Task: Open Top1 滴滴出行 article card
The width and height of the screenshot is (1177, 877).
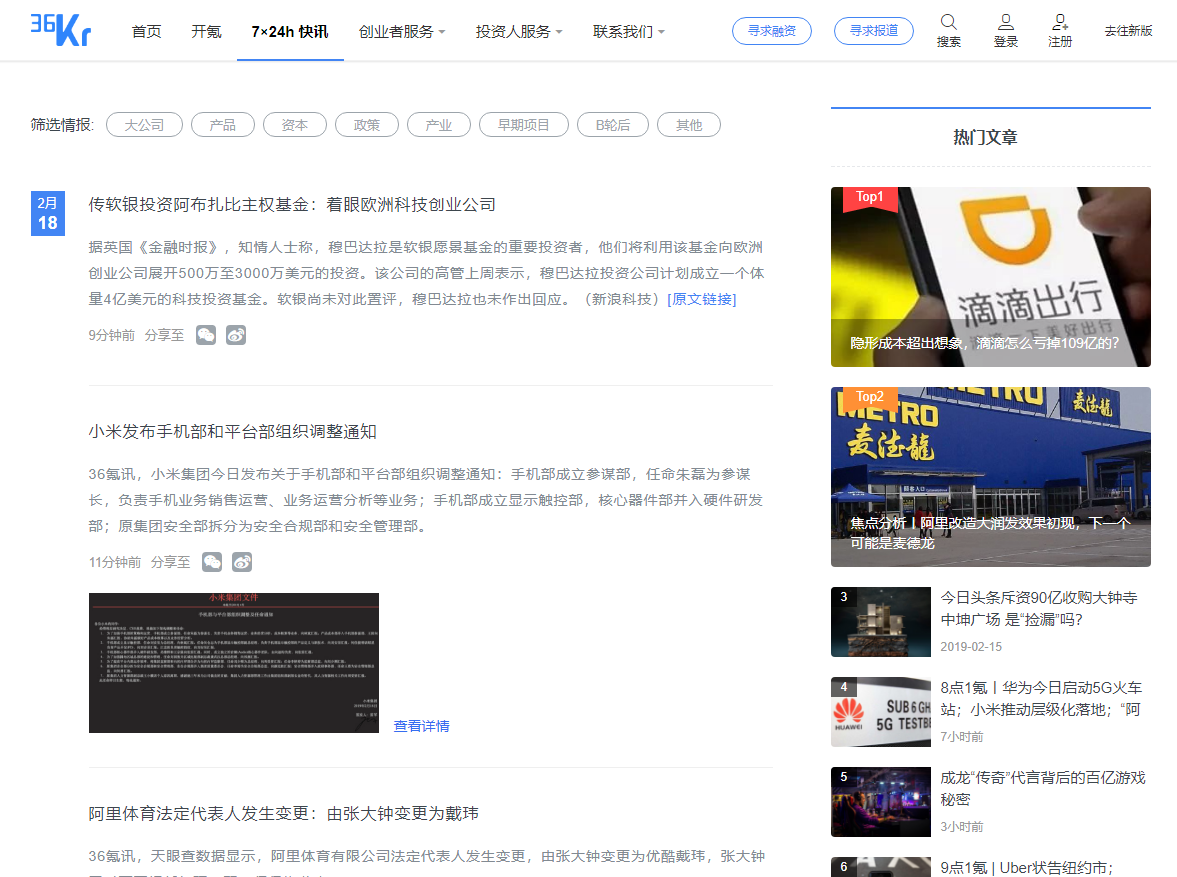Action: pyautogui.click(x=991, y=277)
